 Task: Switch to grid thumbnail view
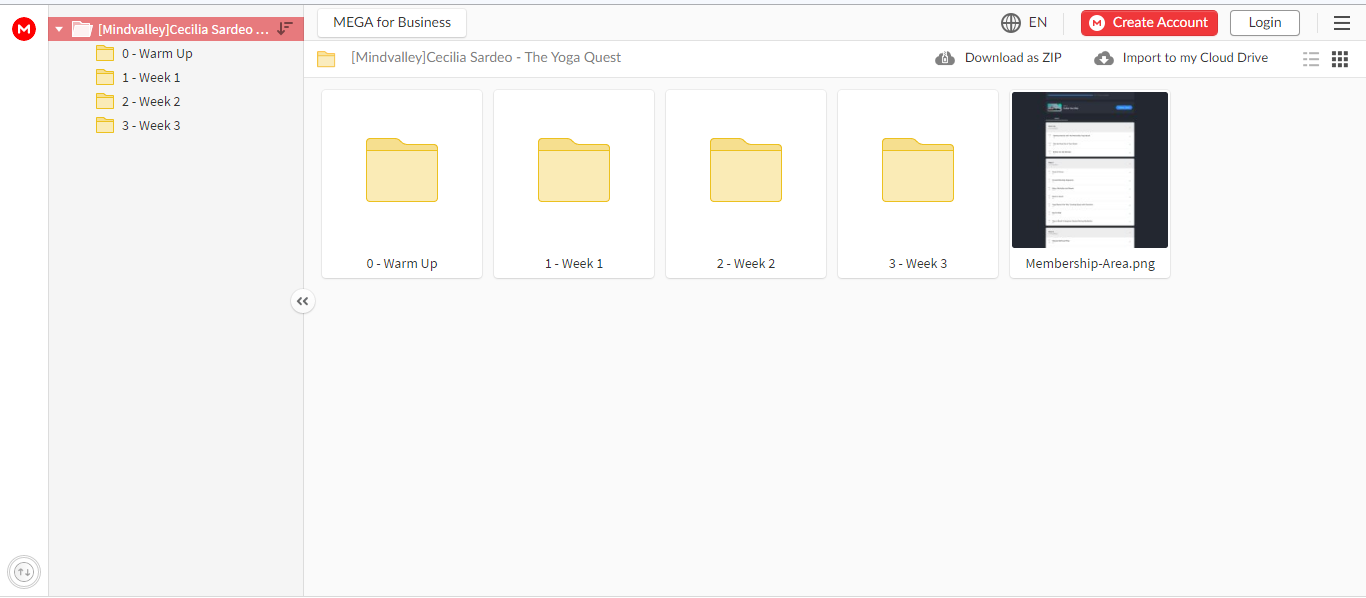point(1340,59)
